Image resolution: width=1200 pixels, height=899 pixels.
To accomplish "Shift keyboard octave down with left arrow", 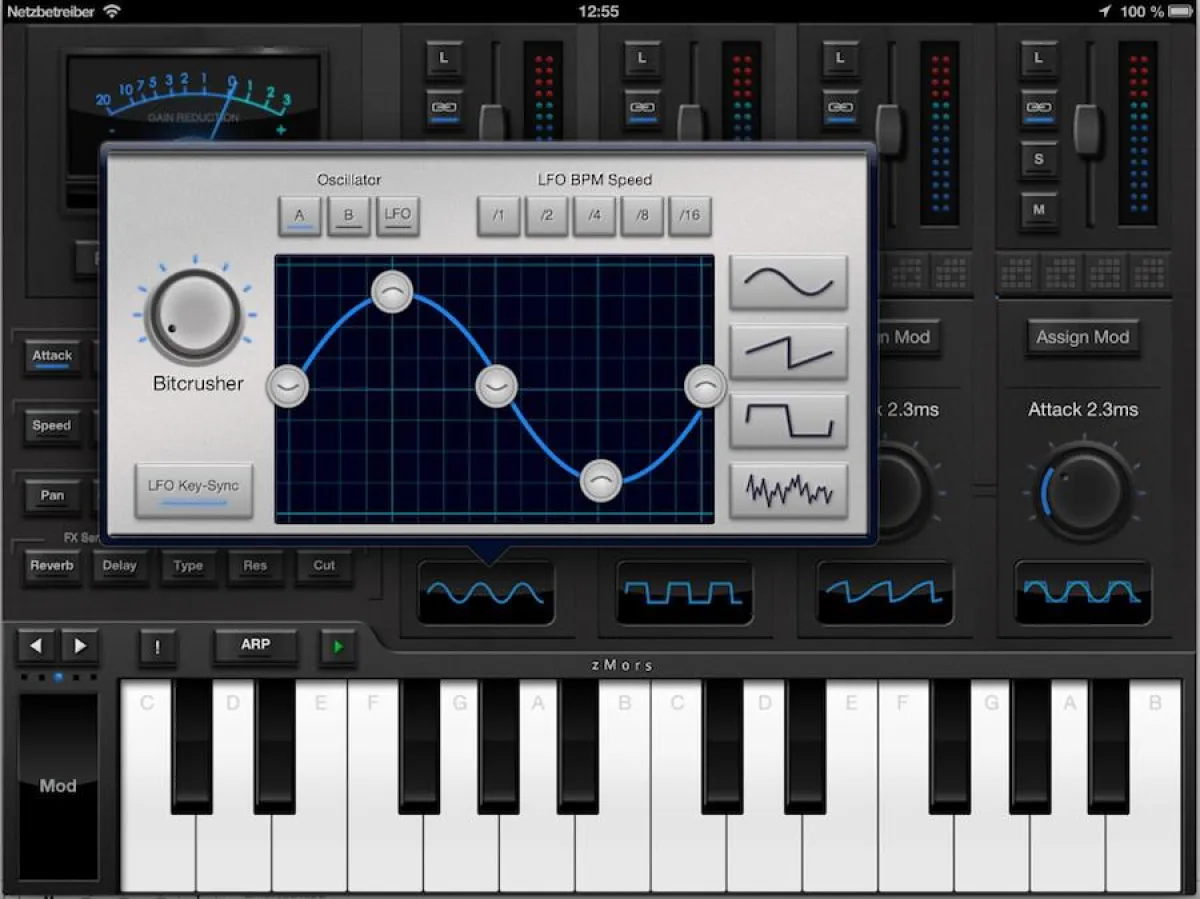I will 36,646.
